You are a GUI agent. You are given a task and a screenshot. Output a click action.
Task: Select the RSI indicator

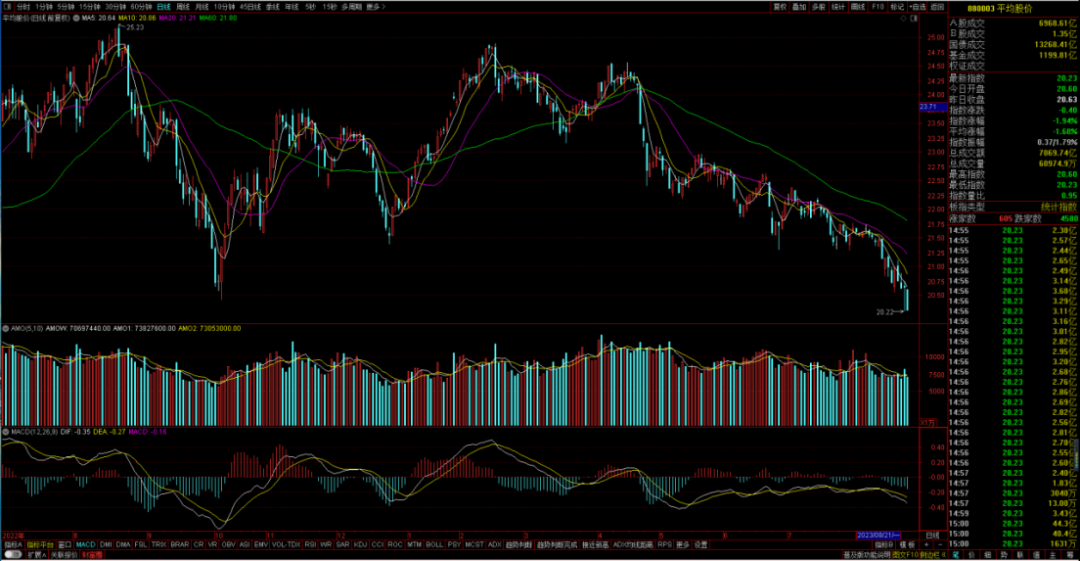point(310,544)
